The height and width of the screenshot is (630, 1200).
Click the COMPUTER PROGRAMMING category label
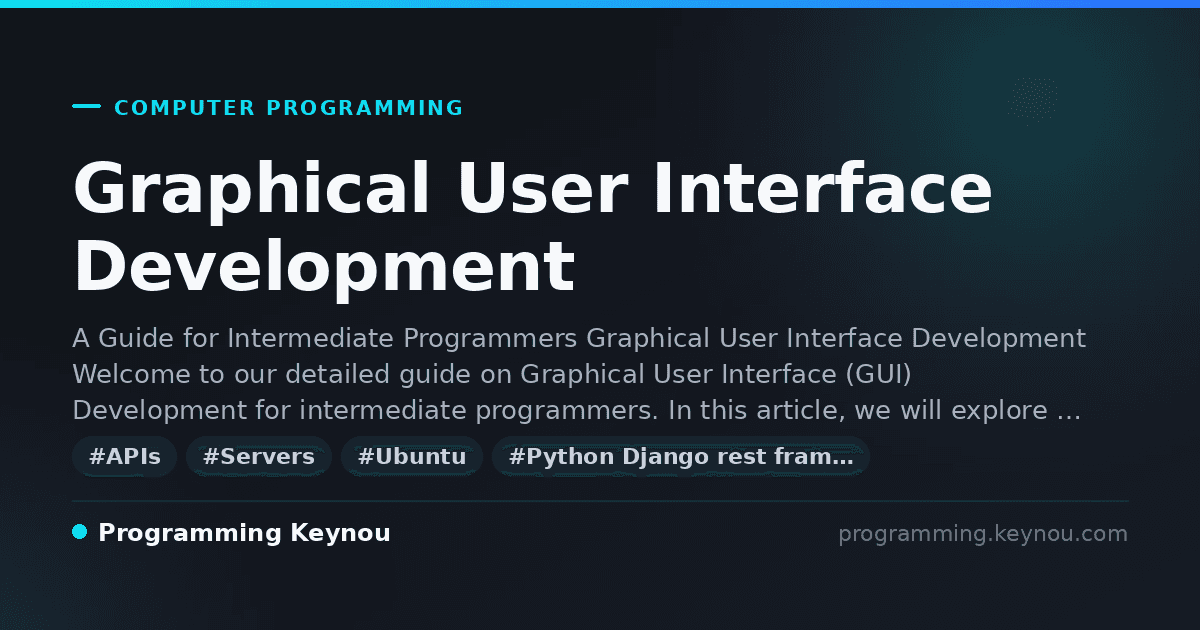(x=288, y=108)
